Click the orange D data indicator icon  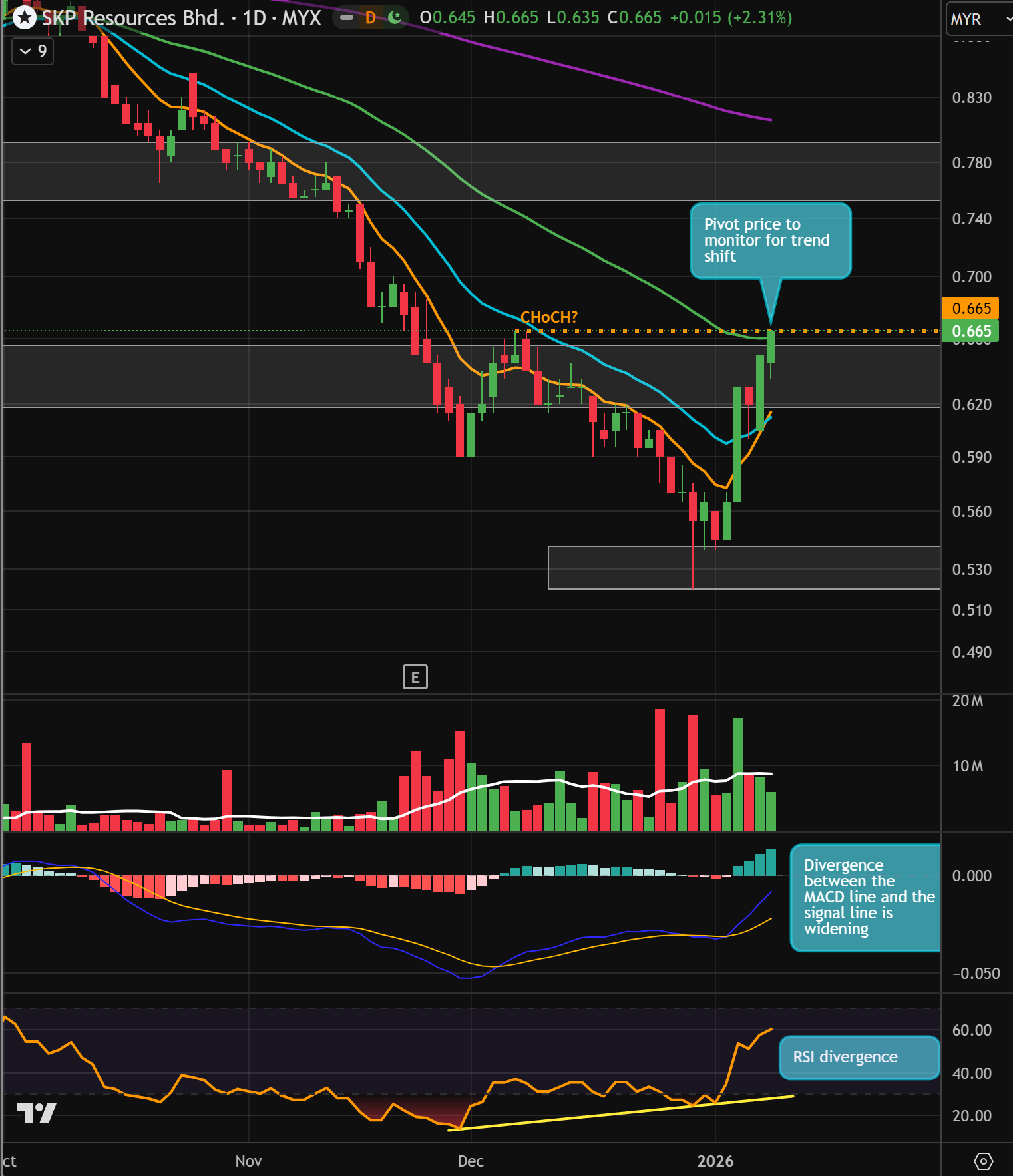click(x=371, y=18)
